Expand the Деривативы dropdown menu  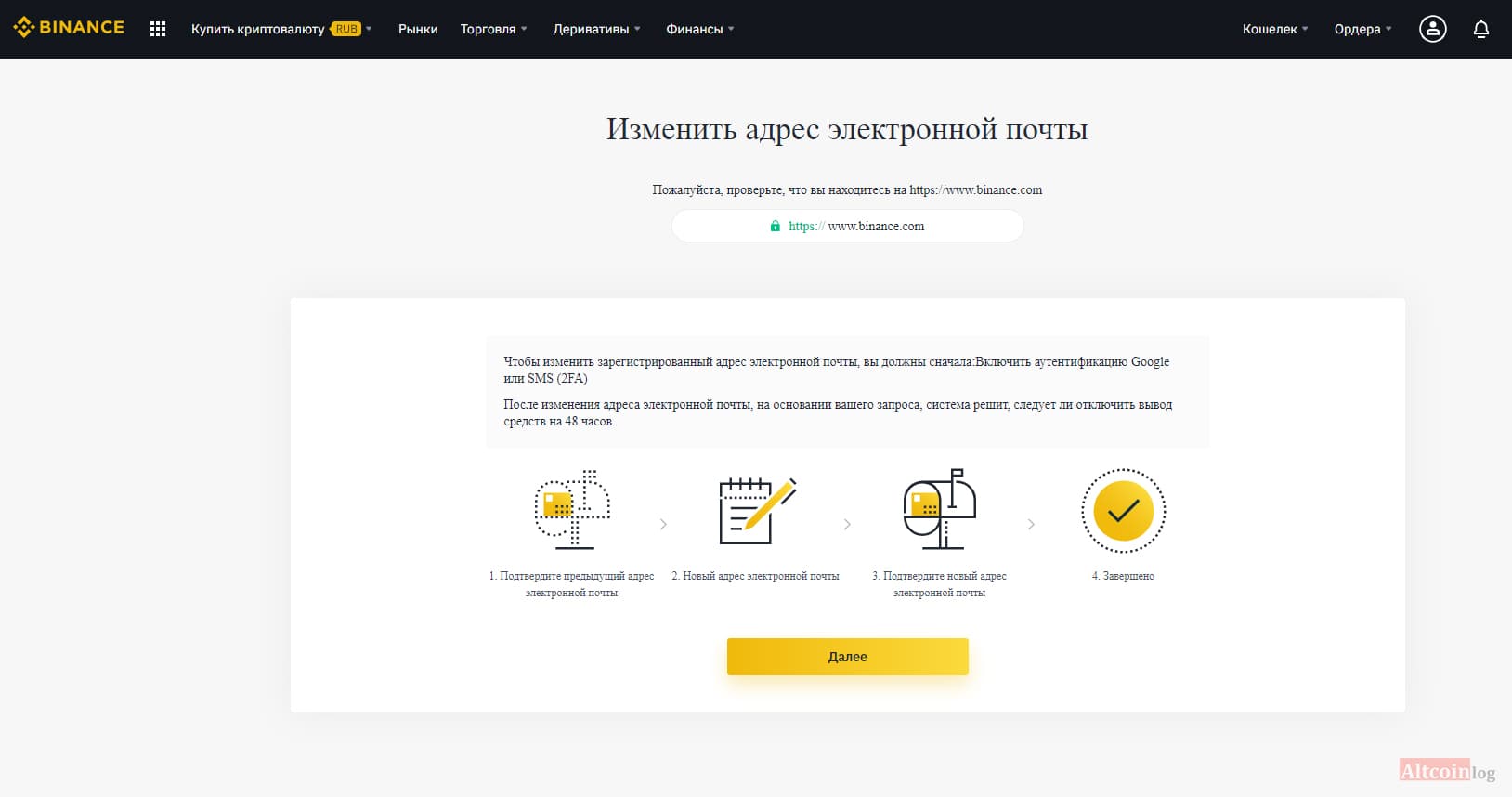(596, 29)
